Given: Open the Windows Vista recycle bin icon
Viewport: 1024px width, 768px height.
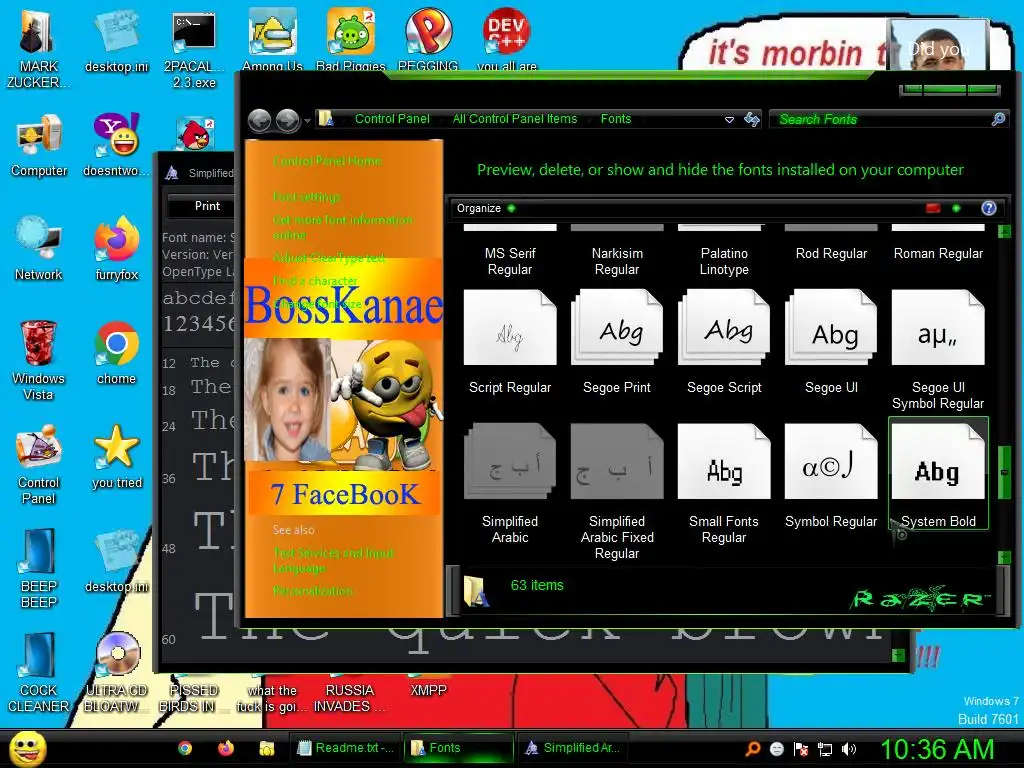Looking at the screenshot, I should click(x=39, y=360).
